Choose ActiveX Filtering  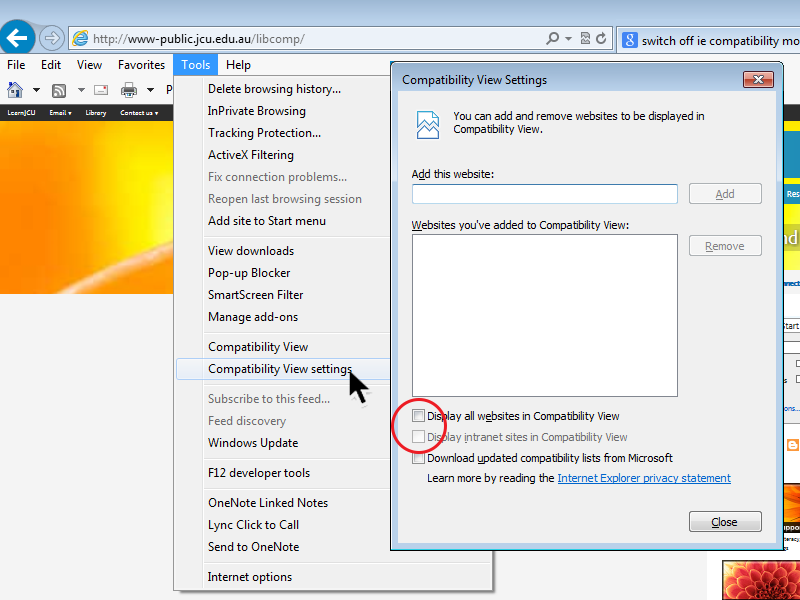(x=251, y=155)
